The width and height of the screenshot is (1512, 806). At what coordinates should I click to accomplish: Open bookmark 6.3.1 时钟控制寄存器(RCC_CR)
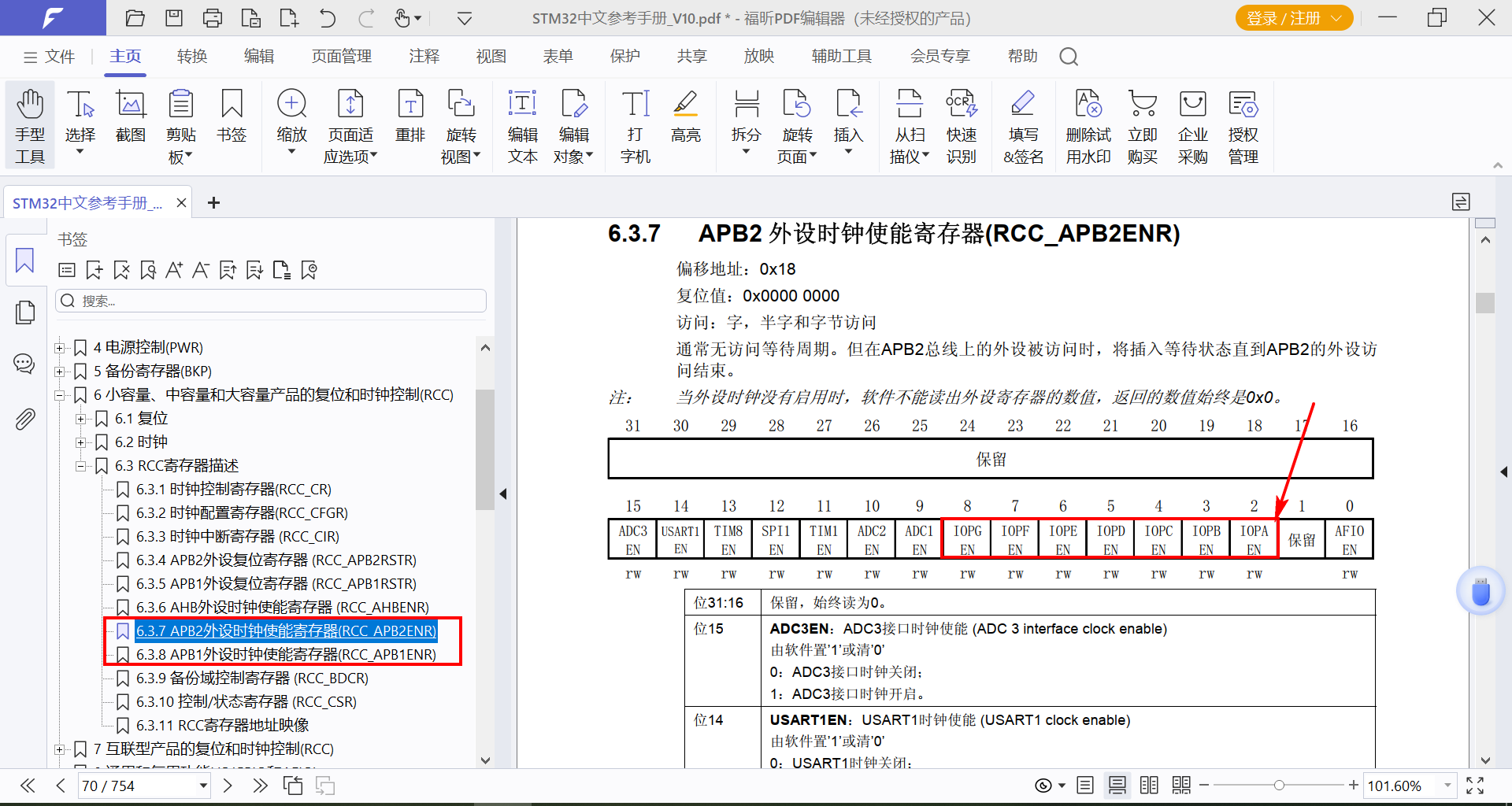click(234, 489)
